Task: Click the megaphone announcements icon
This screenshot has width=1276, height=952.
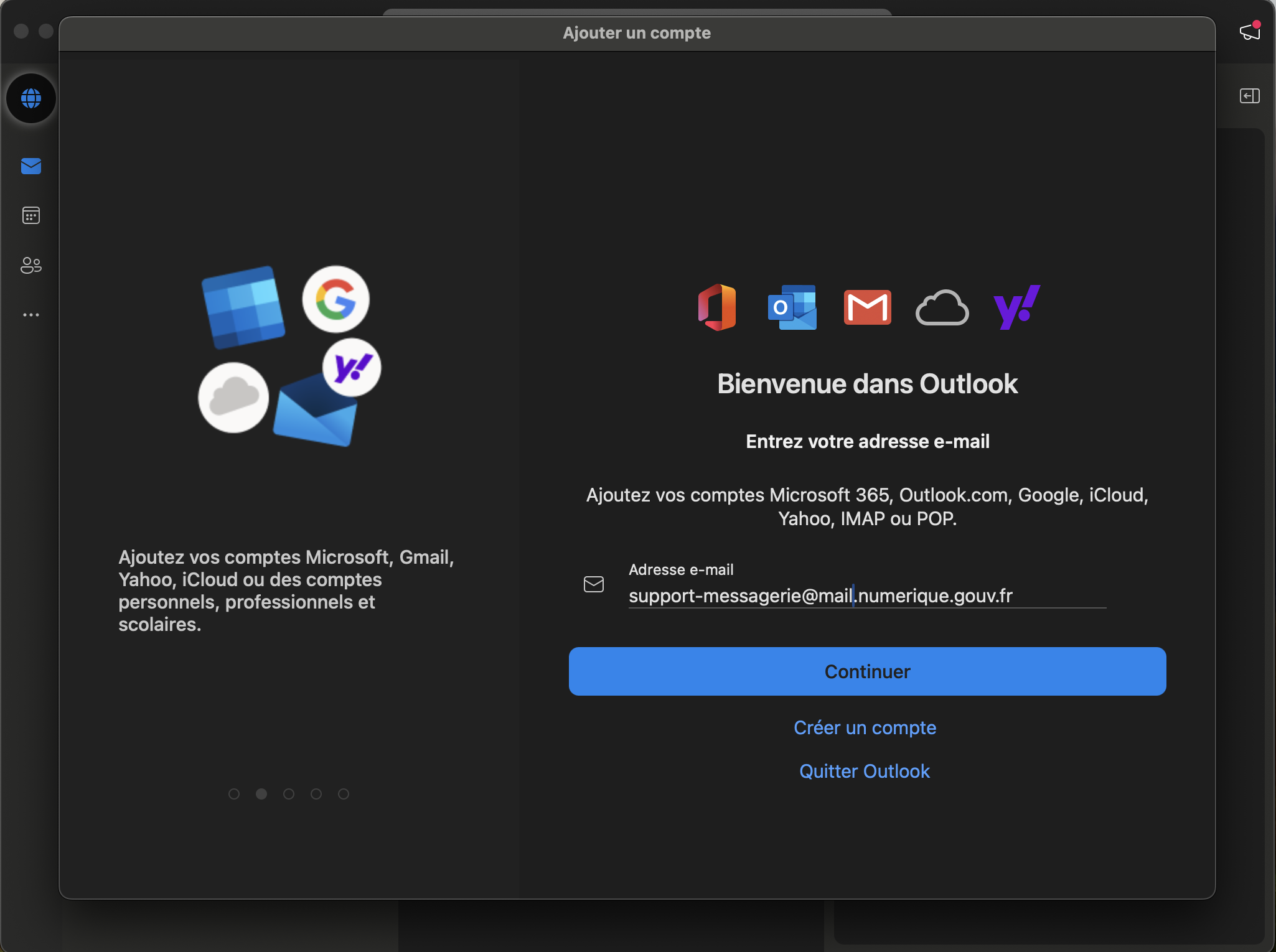Action: click(1250, 31)
